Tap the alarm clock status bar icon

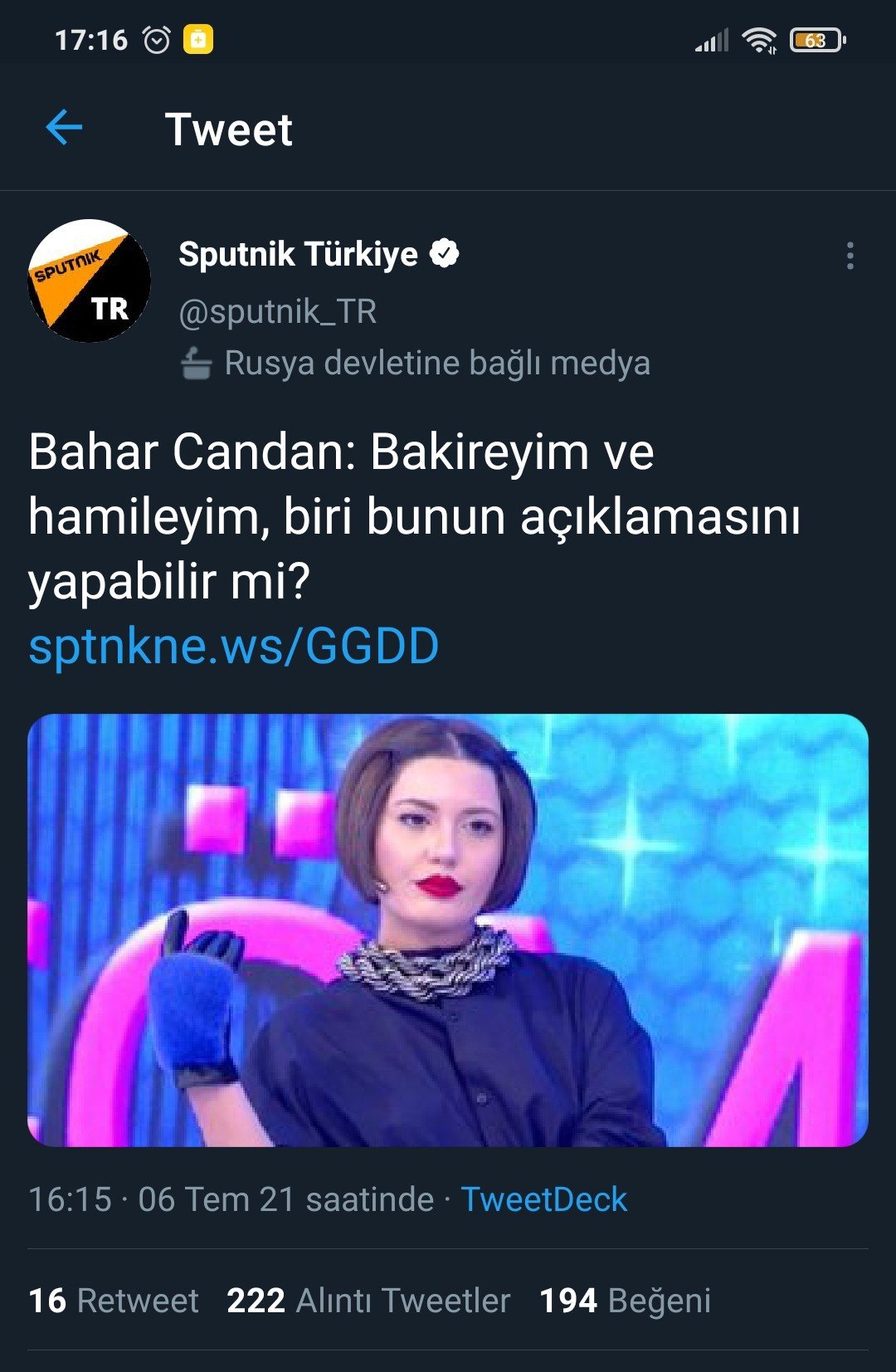tap(157, 39)
